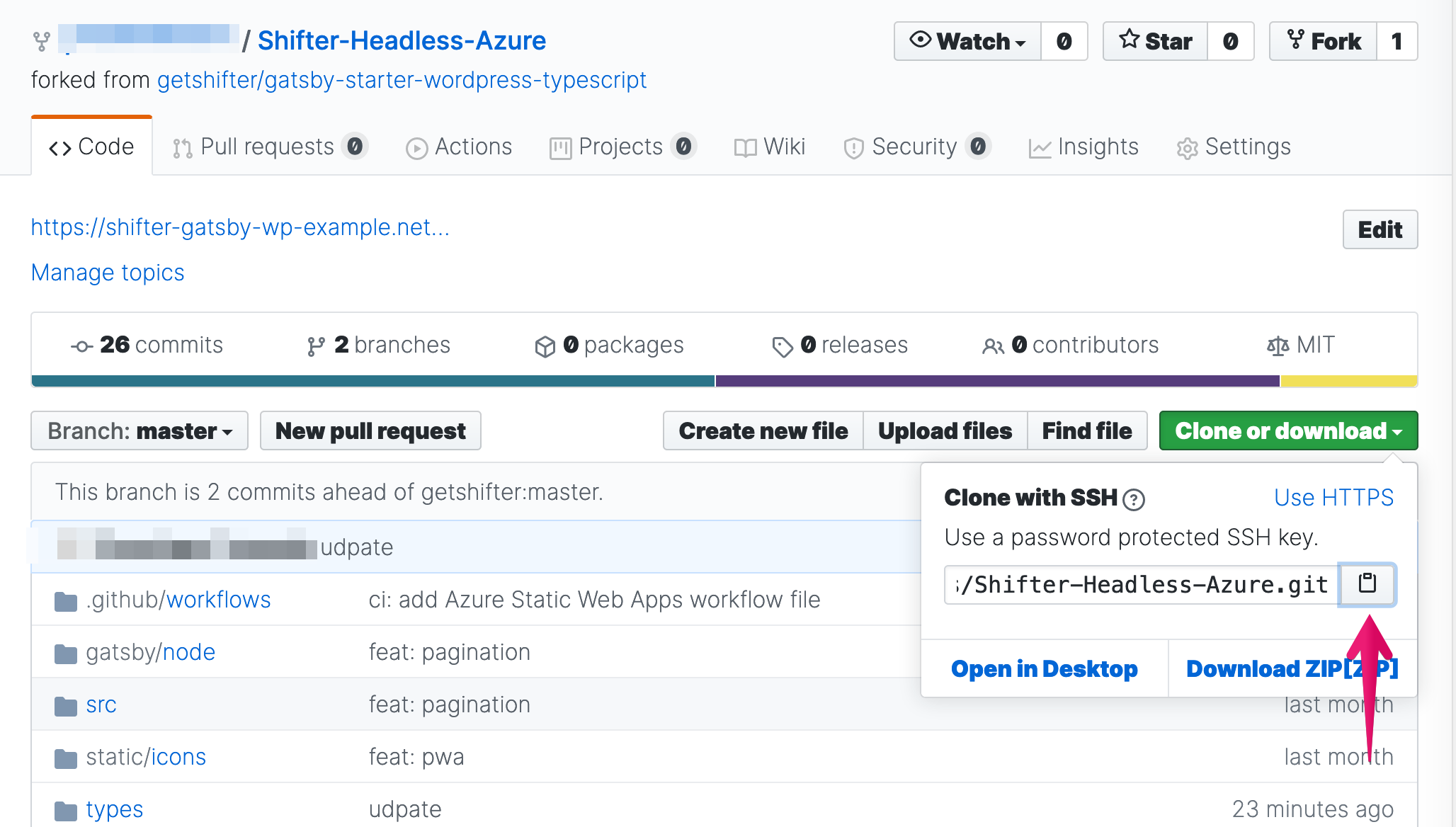The height and width of the screenshot is (827, 1456).
Task: View 0 contributors
Action: point(1070,345)
